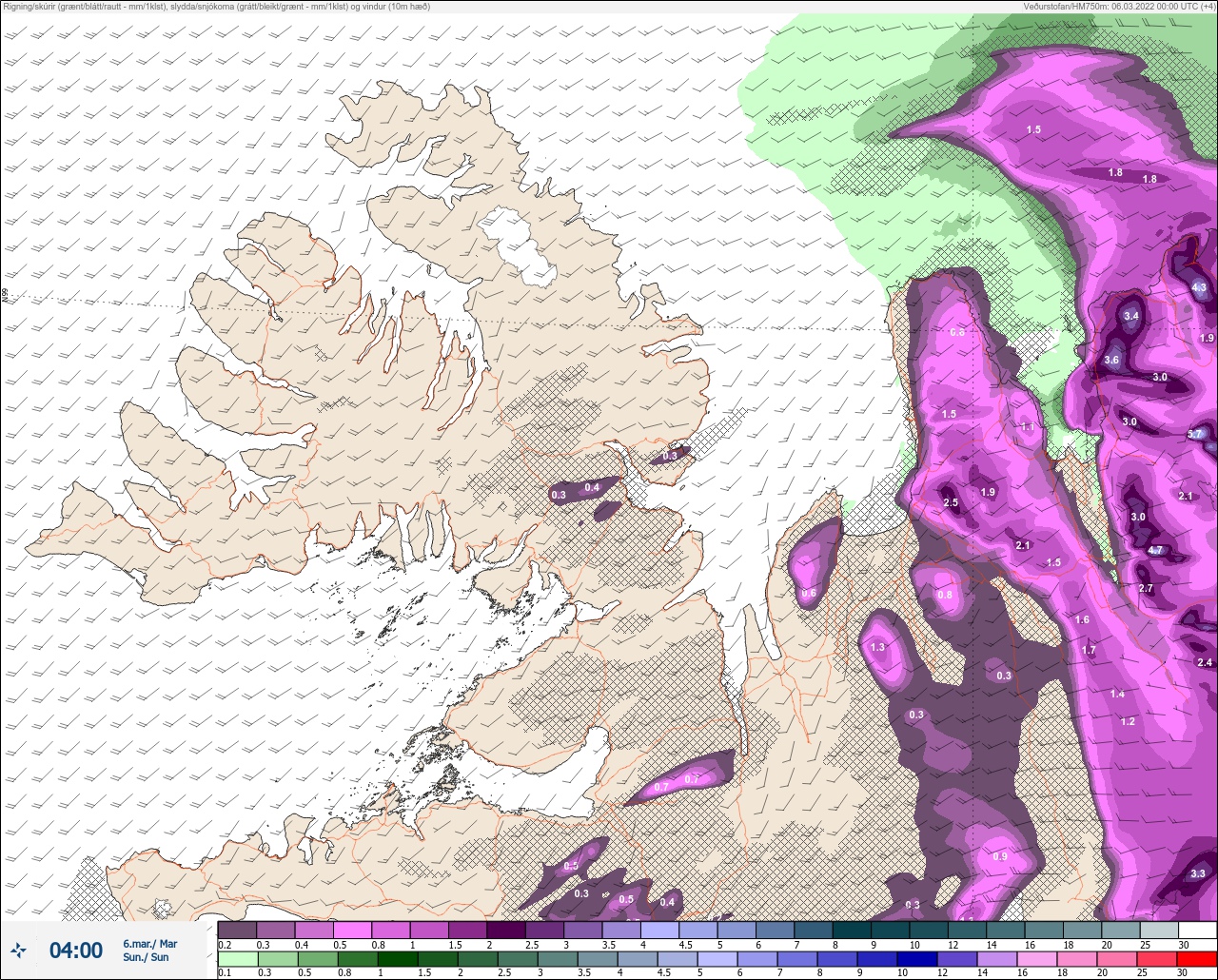Select rain legend palest green swatch between 0.1 and 0.3

click(237, 958)
